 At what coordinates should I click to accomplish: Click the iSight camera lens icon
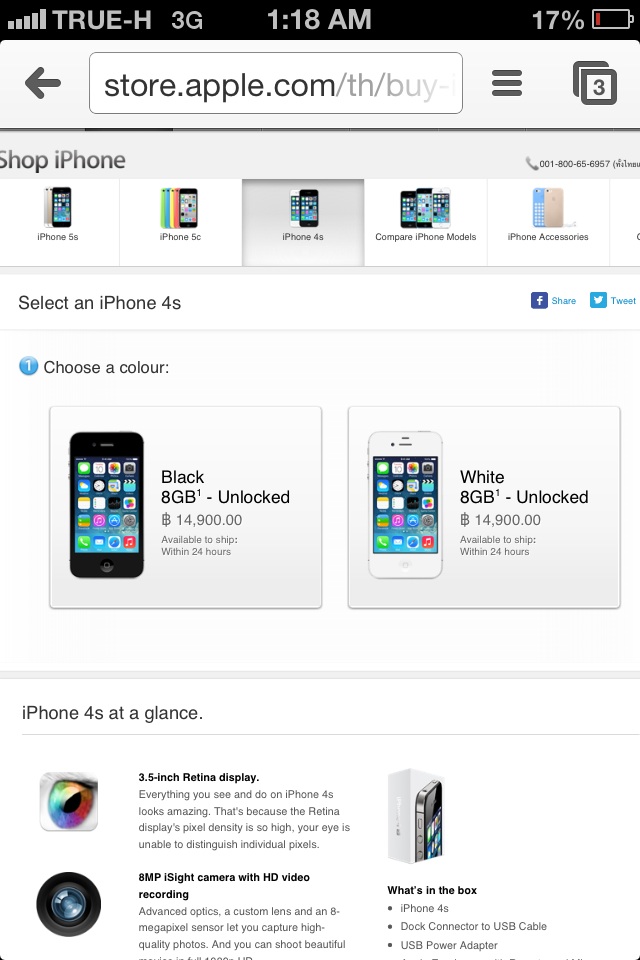(69, 904)
